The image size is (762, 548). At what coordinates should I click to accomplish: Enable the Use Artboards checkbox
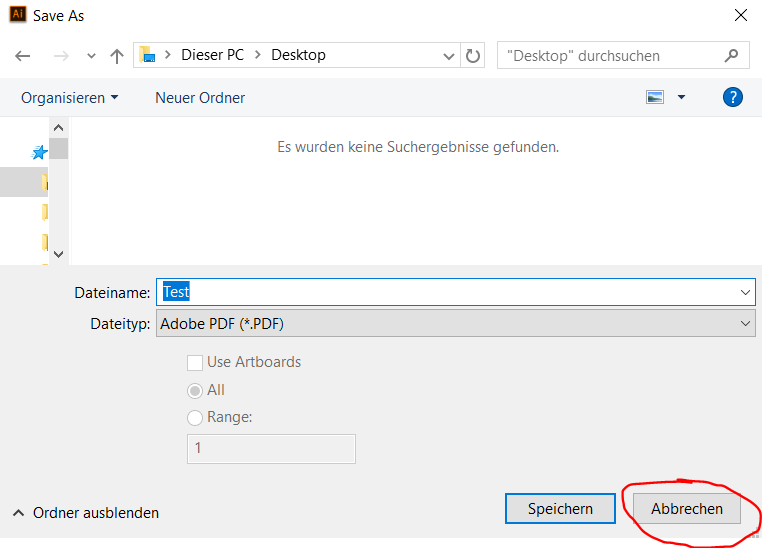coord(195,362)
